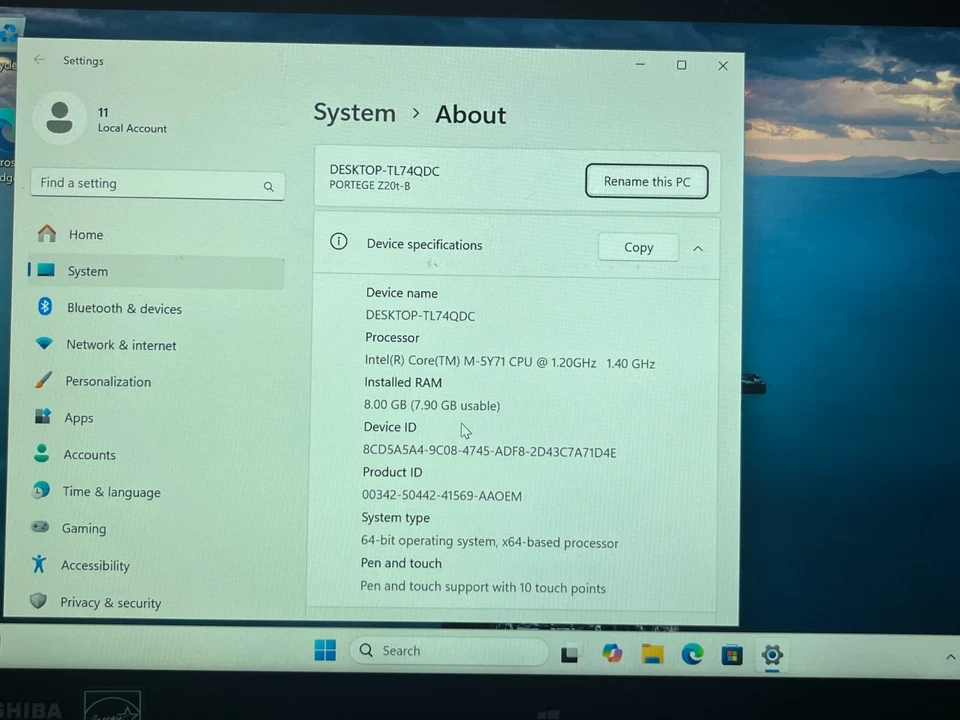Click the Home icon in the Settings sidebar
Viewport: 960px width, 720px height.
(x=47, y=233)
